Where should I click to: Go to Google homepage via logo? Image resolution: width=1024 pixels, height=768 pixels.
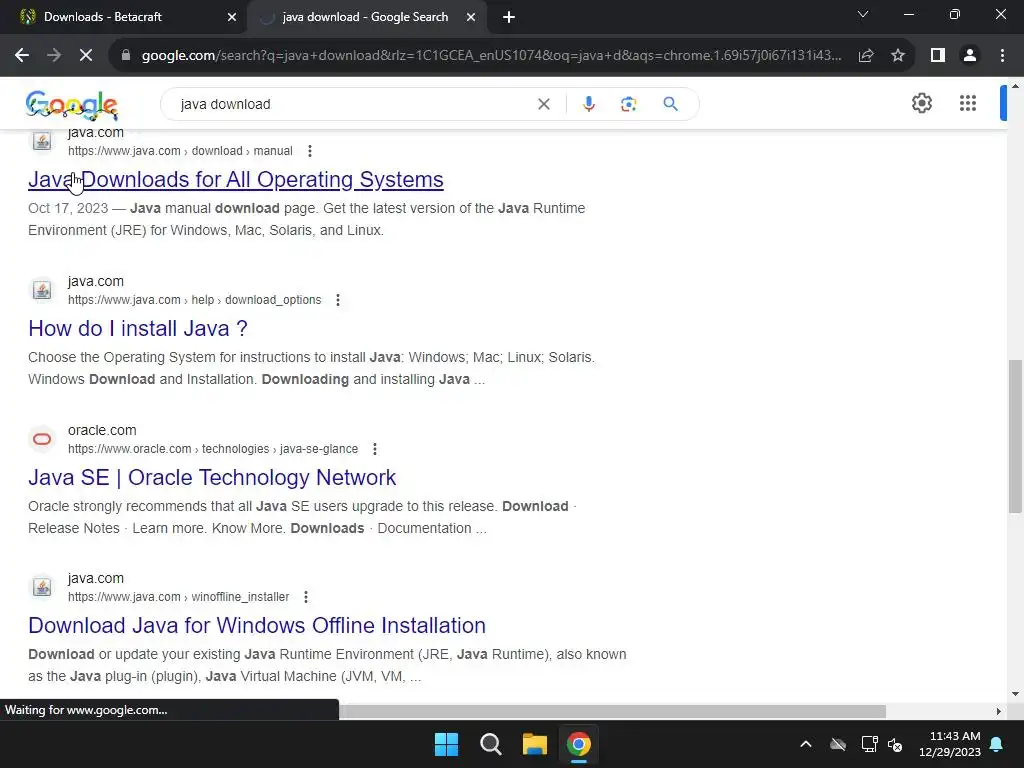(x=72, y=105)
